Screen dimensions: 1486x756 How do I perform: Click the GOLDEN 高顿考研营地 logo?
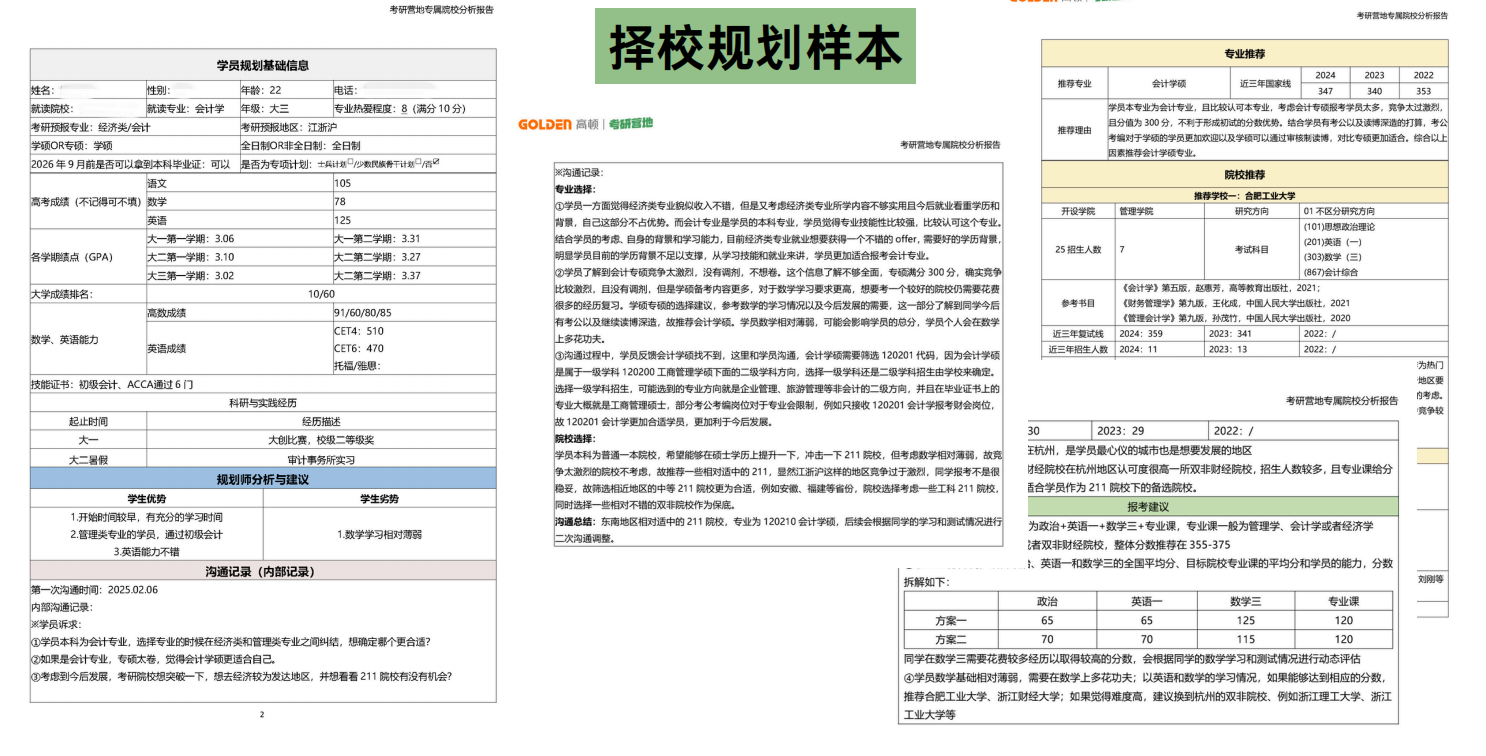(x=585, y=123)
